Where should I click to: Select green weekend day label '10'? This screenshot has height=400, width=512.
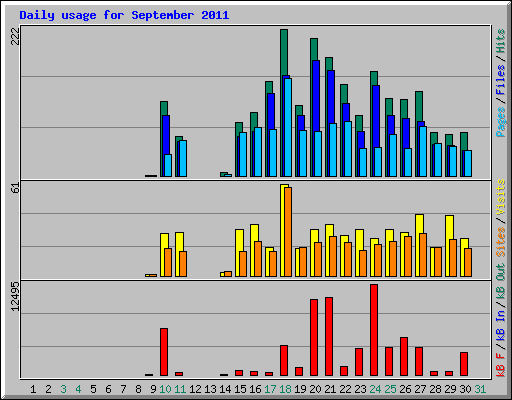(165, 389)
